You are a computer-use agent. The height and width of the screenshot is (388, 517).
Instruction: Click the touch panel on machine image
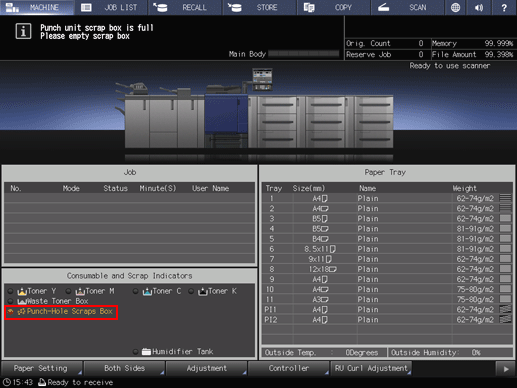pos(262,79)
